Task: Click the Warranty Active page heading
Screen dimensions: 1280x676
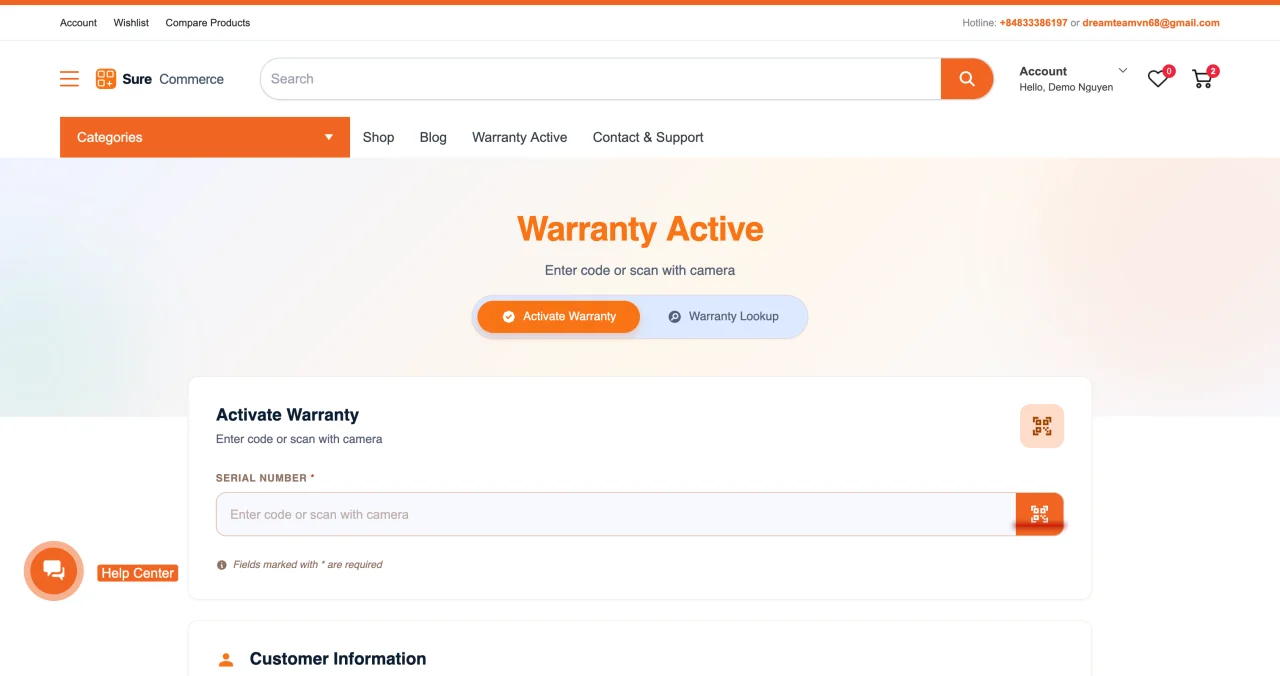Action: point(640,229)
